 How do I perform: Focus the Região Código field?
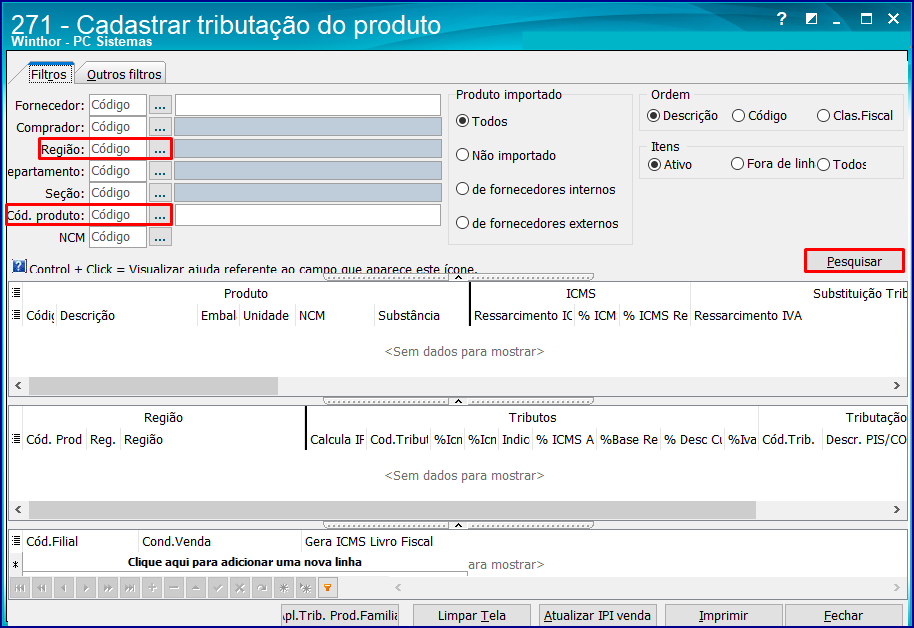118,149
